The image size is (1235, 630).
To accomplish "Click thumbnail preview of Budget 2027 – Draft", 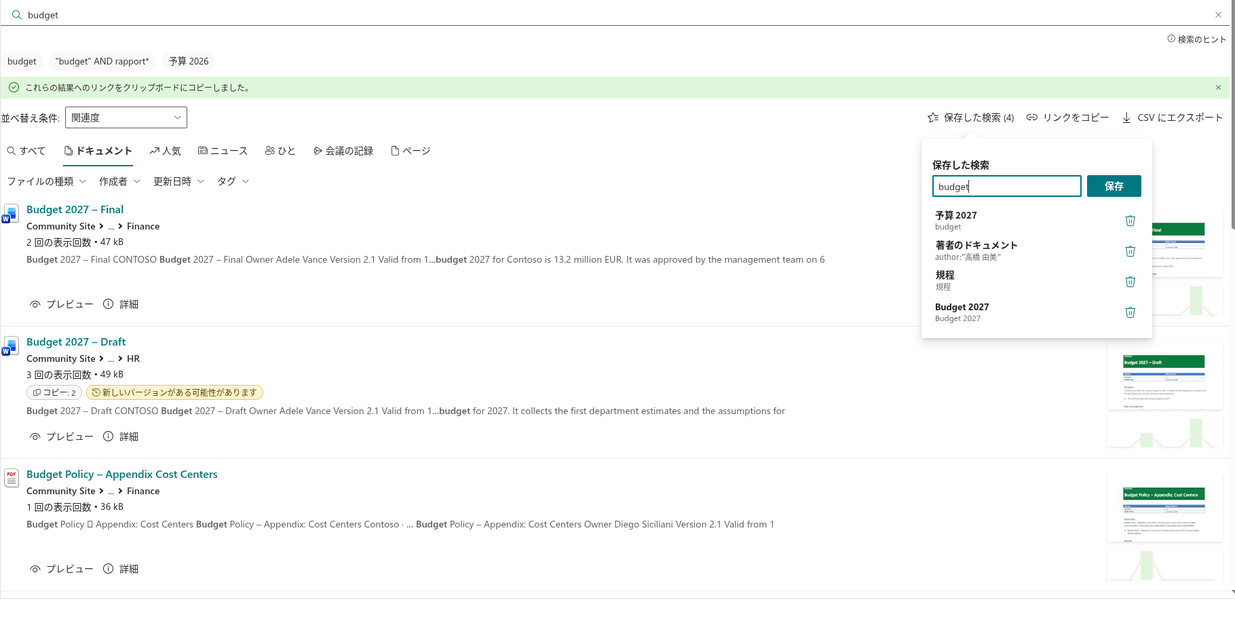I will (1164, 378).
